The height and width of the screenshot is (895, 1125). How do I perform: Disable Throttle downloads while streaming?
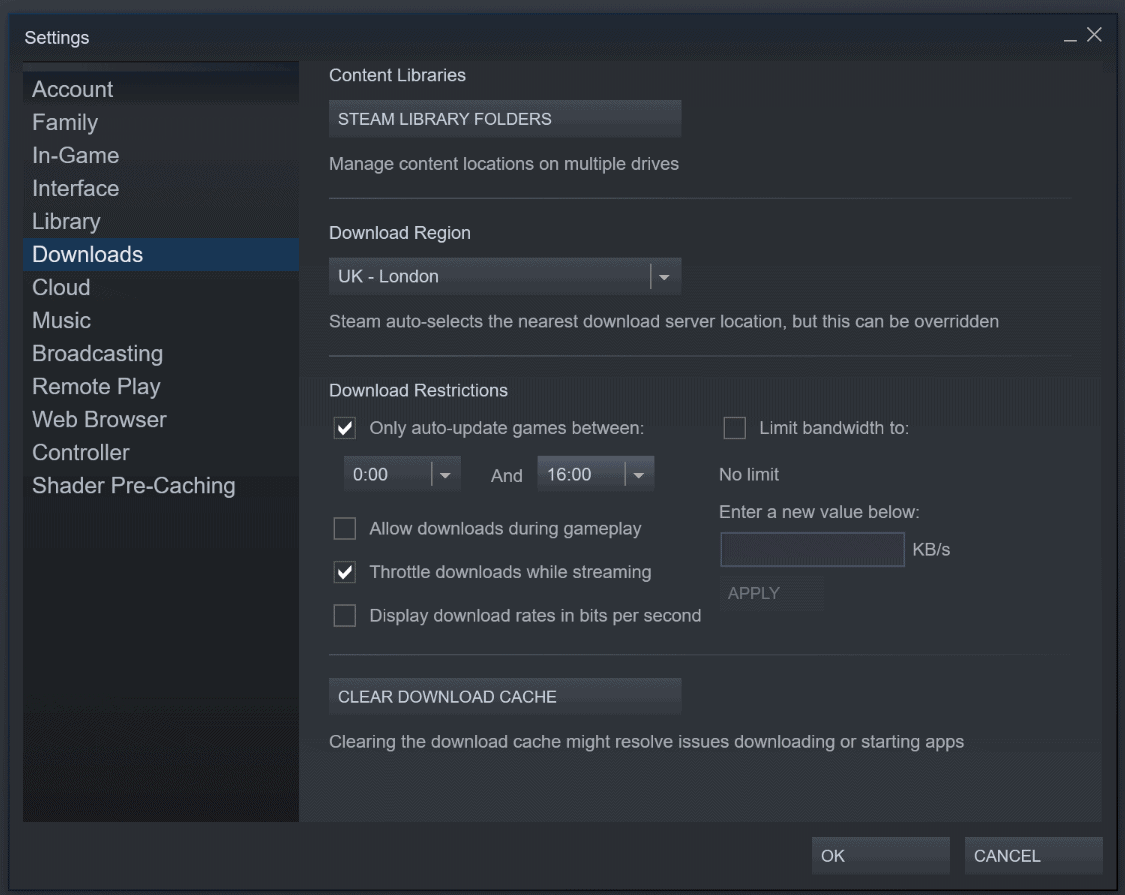[344, 571]
